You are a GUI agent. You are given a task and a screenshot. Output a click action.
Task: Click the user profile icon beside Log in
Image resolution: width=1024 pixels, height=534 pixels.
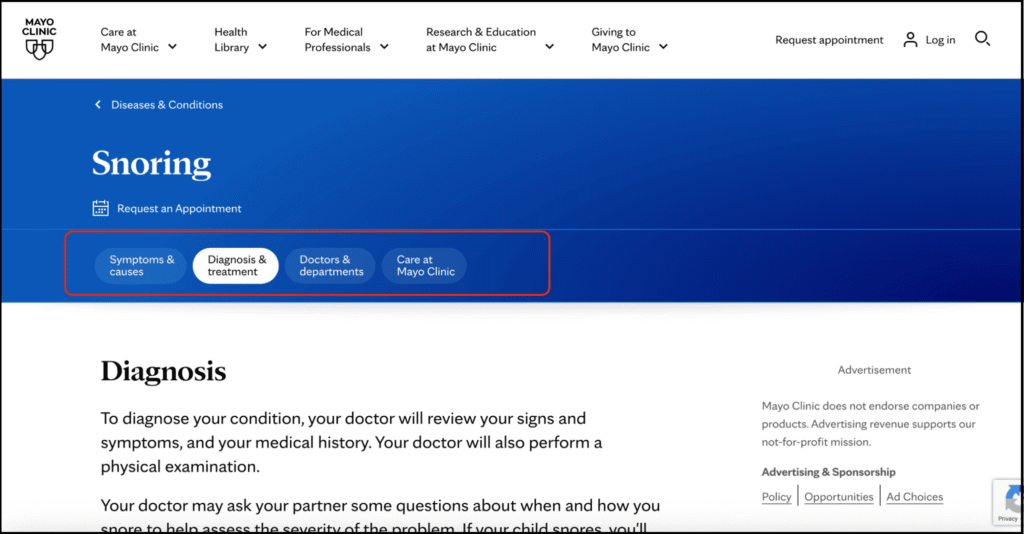coord(910,40)
